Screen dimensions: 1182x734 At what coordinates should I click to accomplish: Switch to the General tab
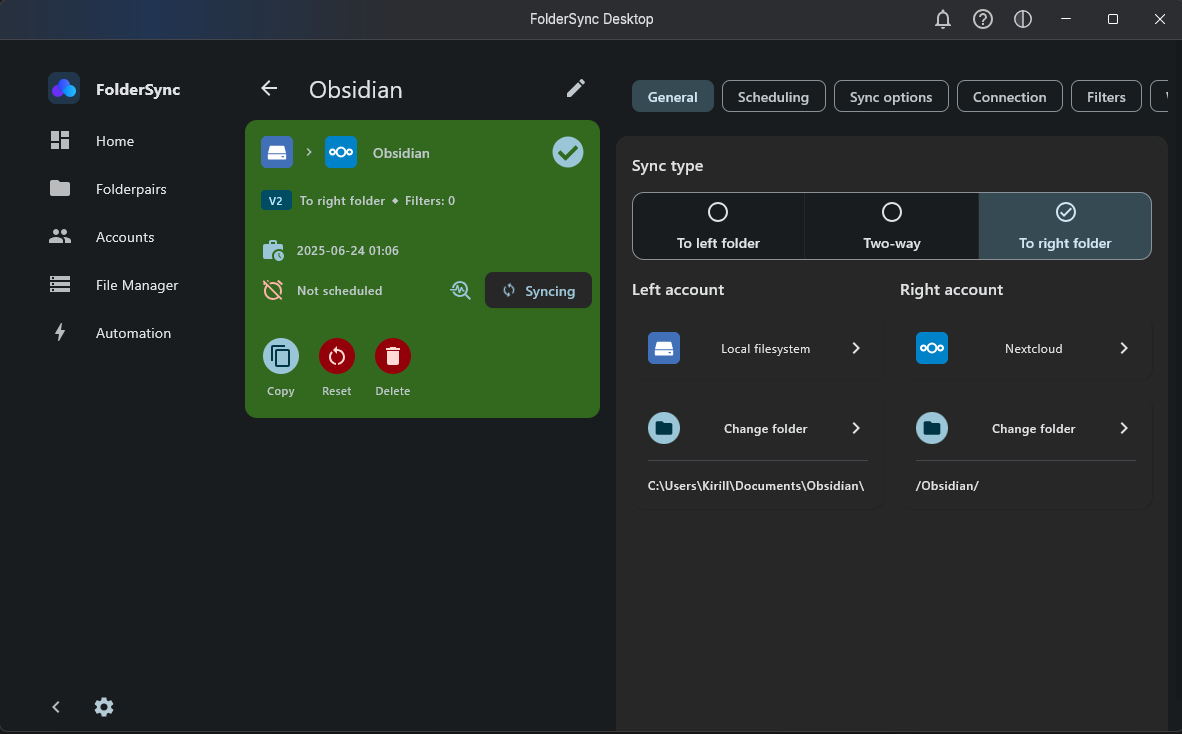(x=672, y=96)
